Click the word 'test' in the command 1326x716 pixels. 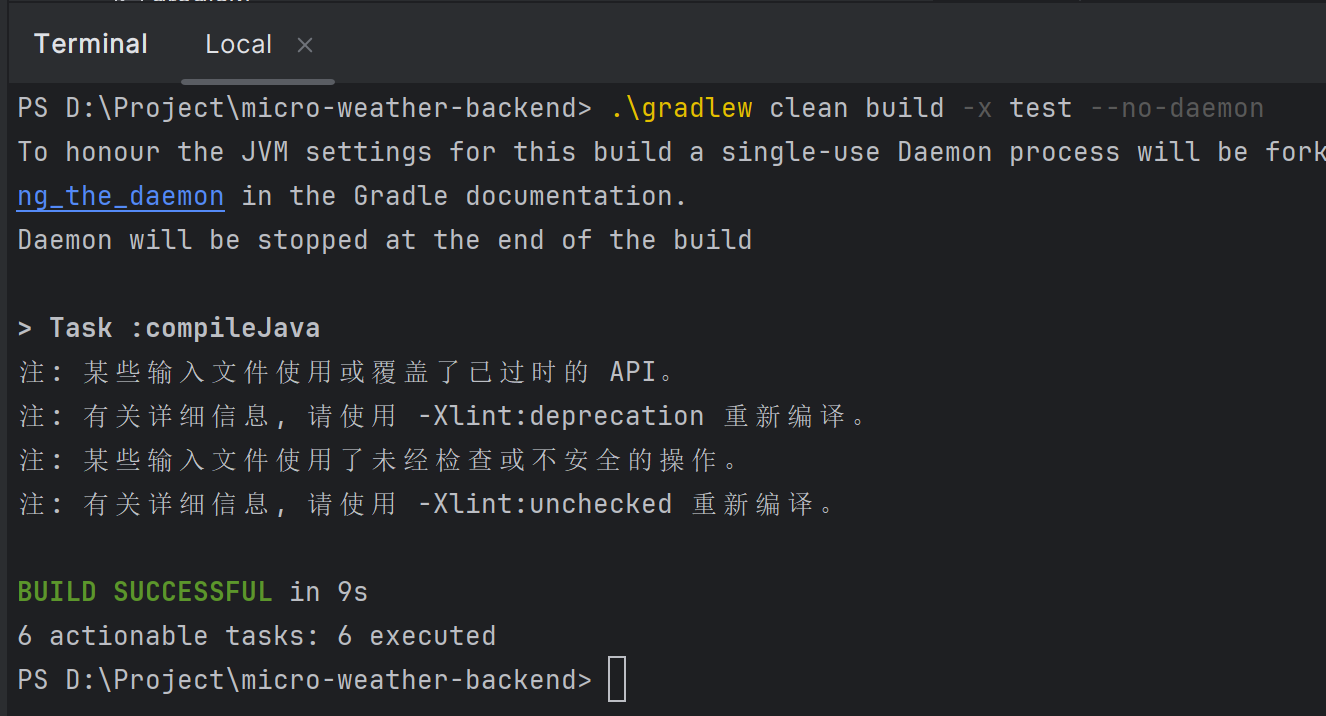[x=1040, y=108]
